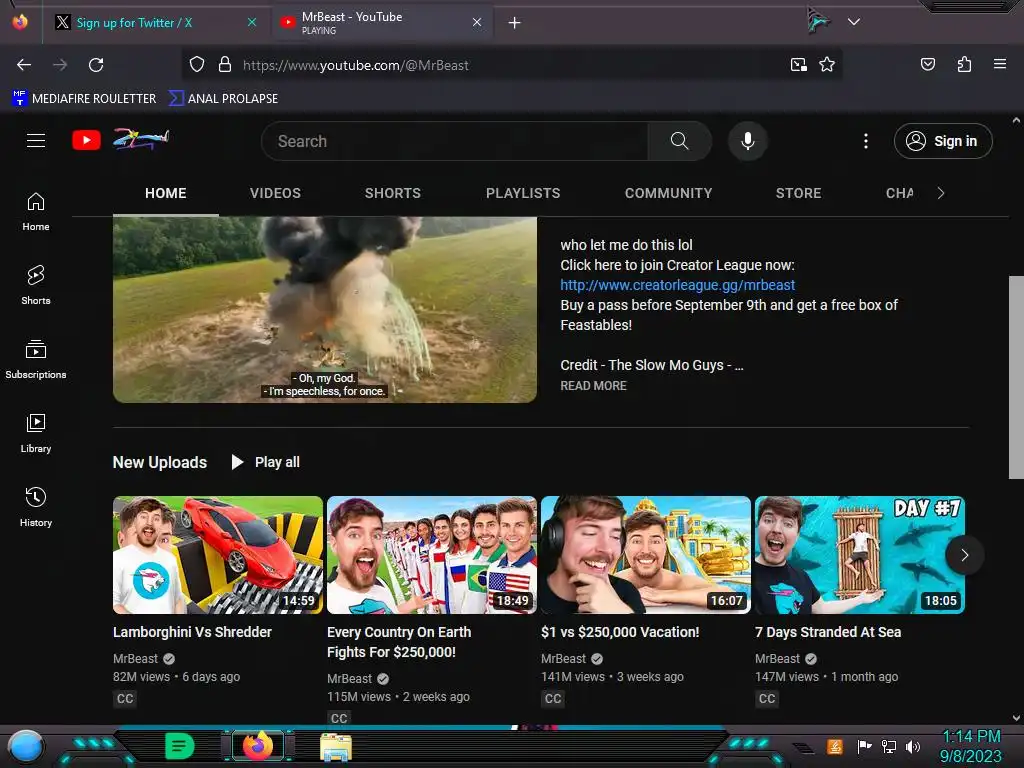
Task: Open 7 Days Stranded At Sea thumbnail
Action: (859, 555)
